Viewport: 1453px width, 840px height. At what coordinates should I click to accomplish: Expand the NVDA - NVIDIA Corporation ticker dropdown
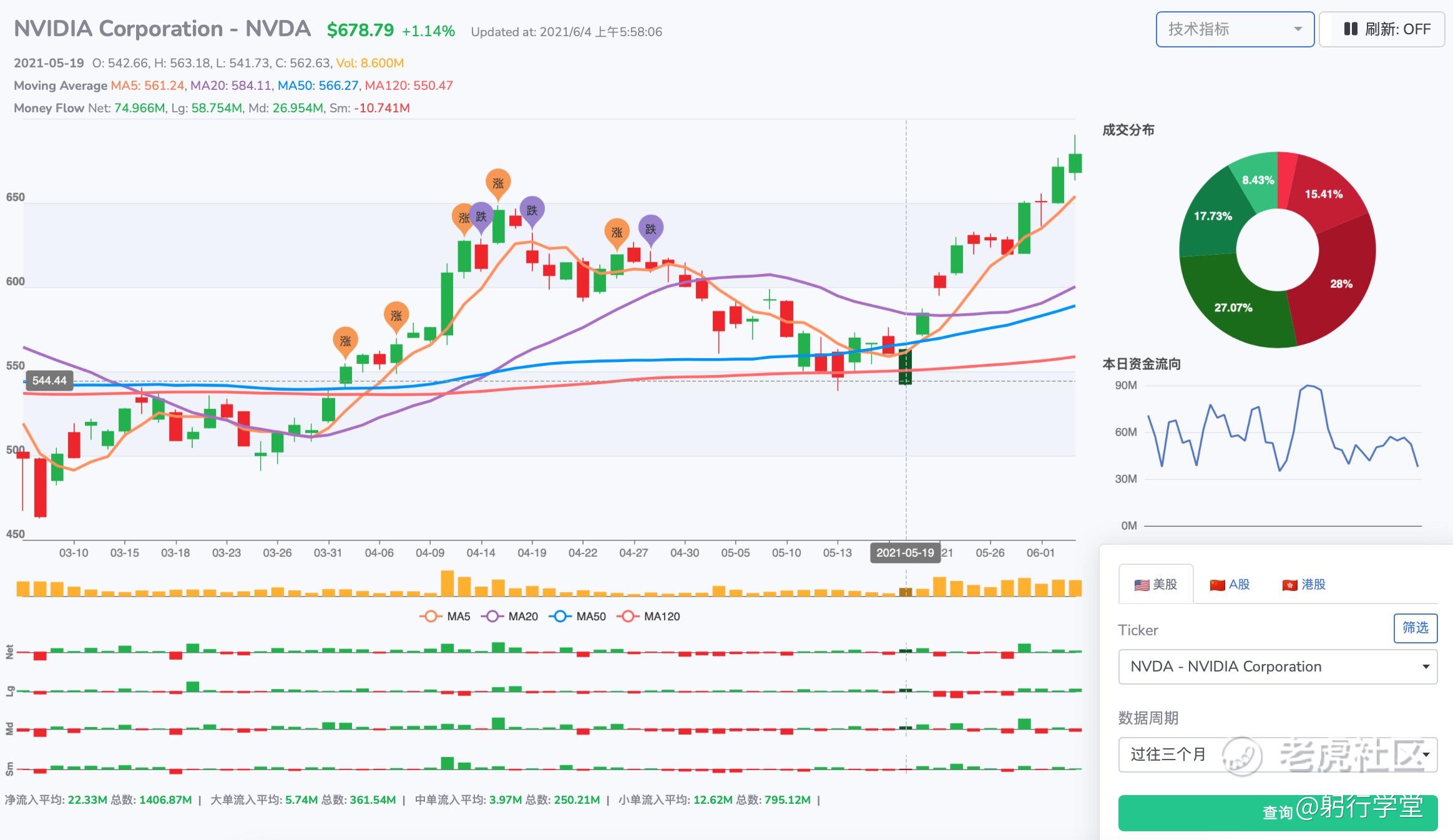pos(1278,667)
